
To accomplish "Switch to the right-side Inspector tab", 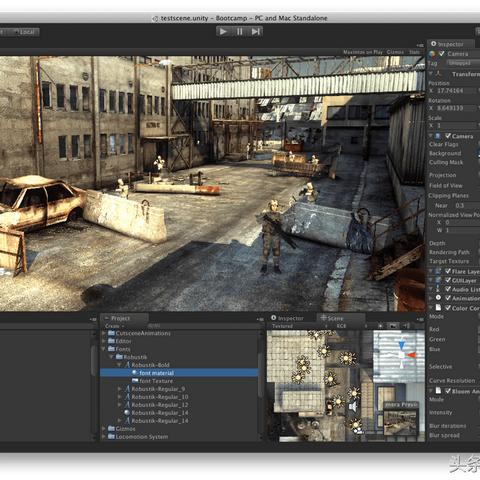I will pos(450,44).
